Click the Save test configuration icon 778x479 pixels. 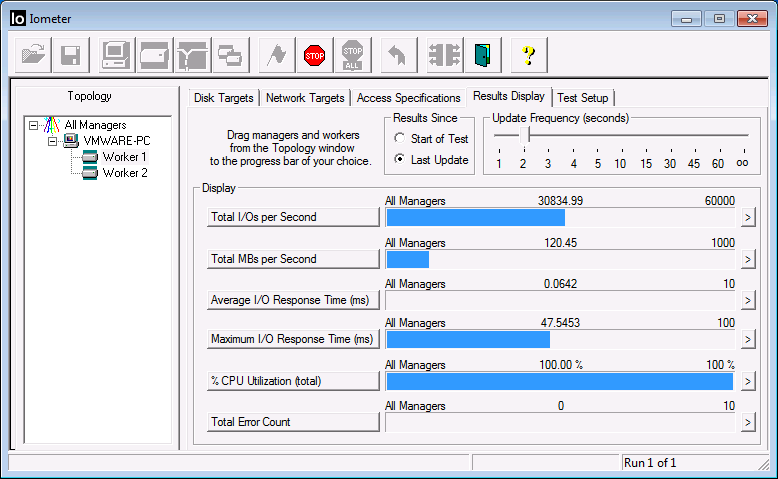71,55
